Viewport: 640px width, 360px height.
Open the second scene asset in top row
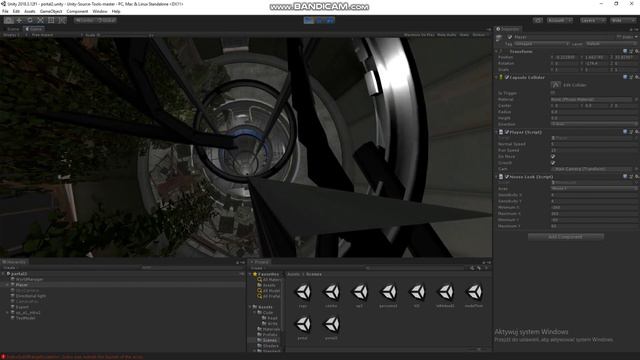click(x=331, y=292)
